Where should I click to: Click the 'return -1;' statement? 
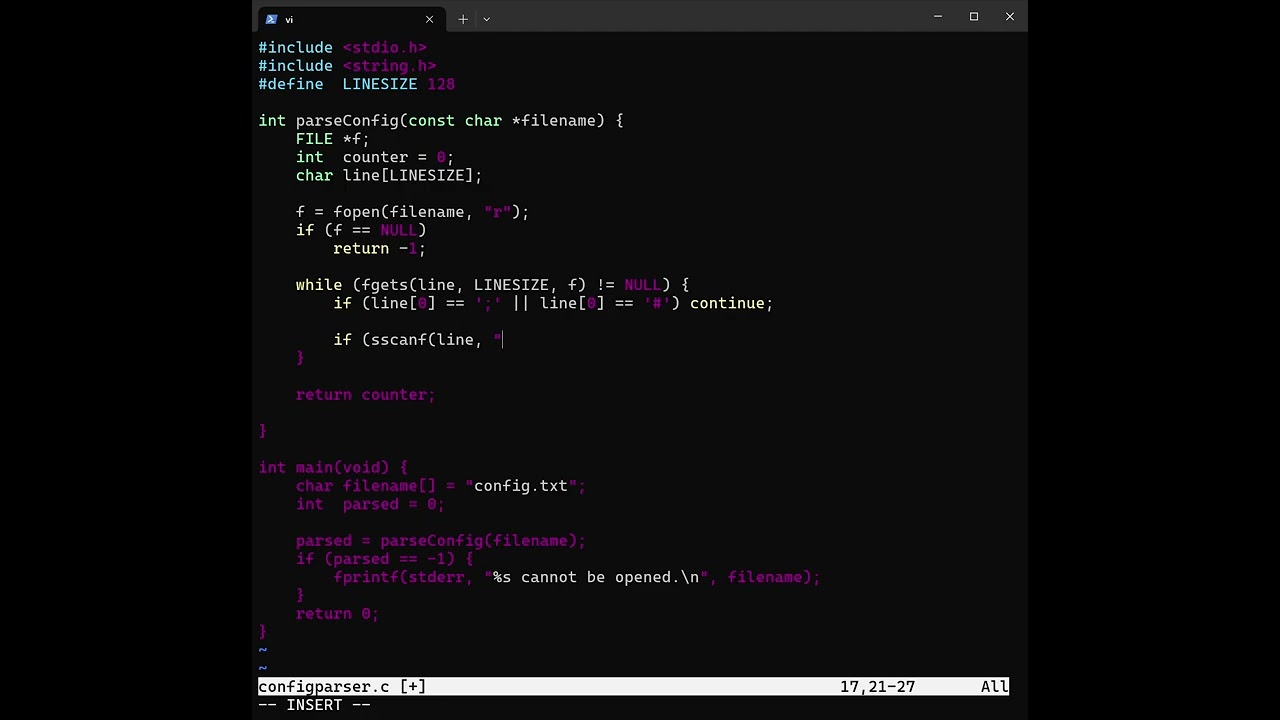pos(380,248)
